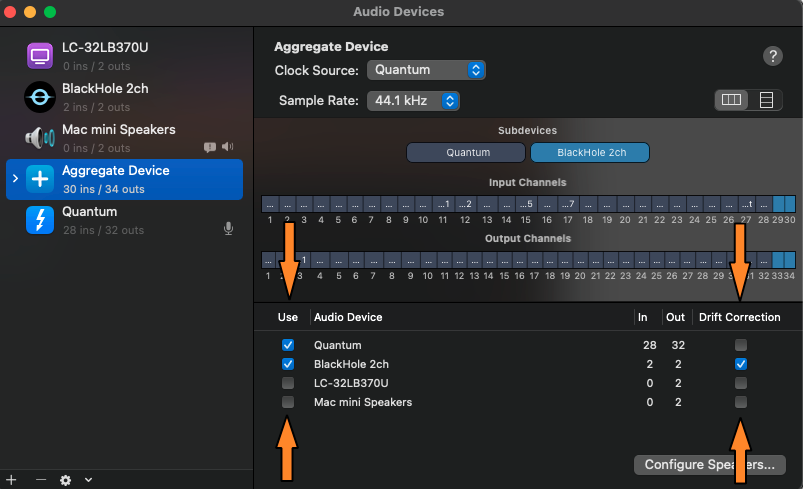The width and height of the screenshot is (803, 489).
Task: Click input channel 11 cell
Action: (443, 204)
